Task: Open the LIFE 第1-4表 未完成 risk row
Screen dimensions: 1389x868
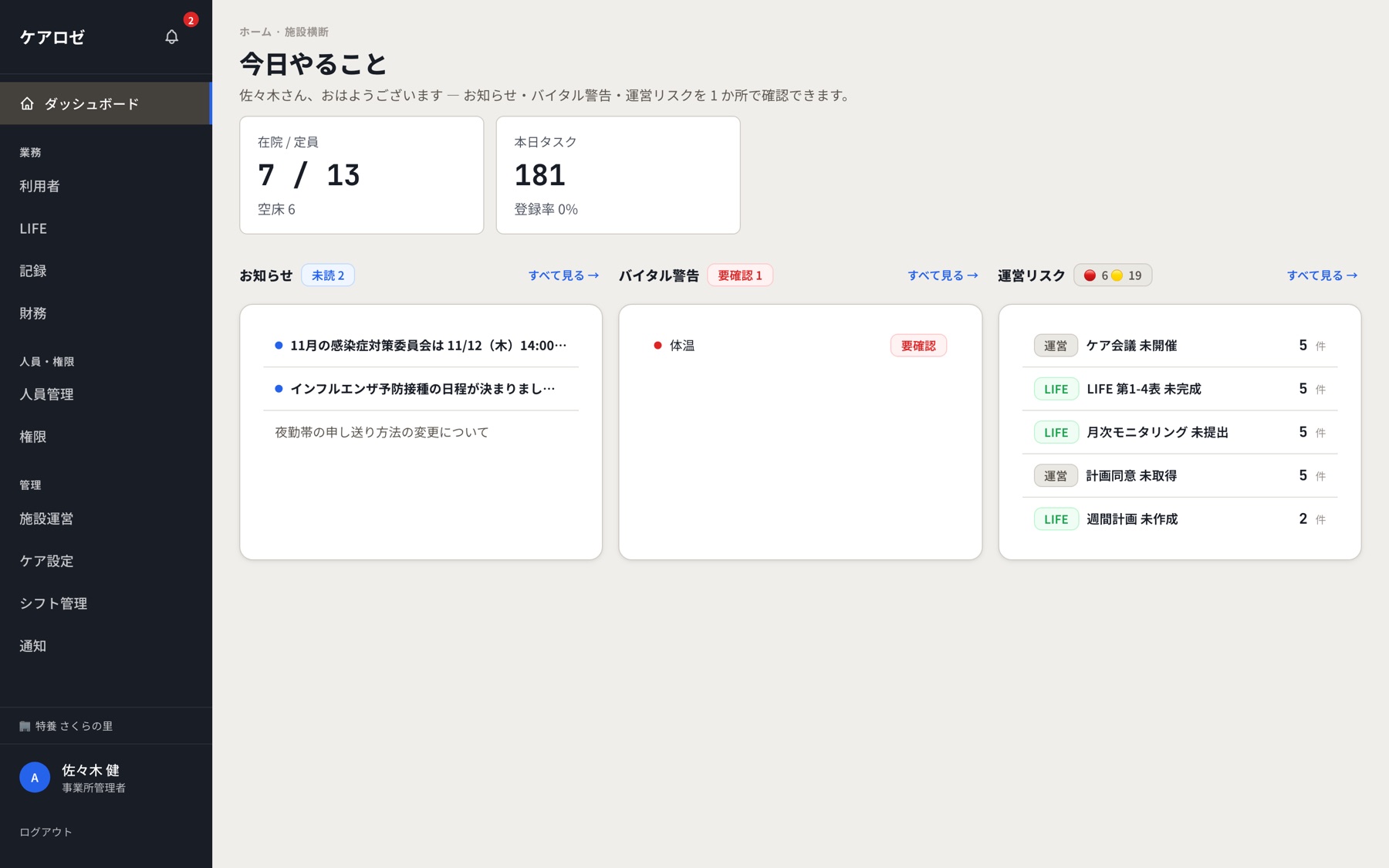Action: pyautogui.click(x=1180, y=389)
